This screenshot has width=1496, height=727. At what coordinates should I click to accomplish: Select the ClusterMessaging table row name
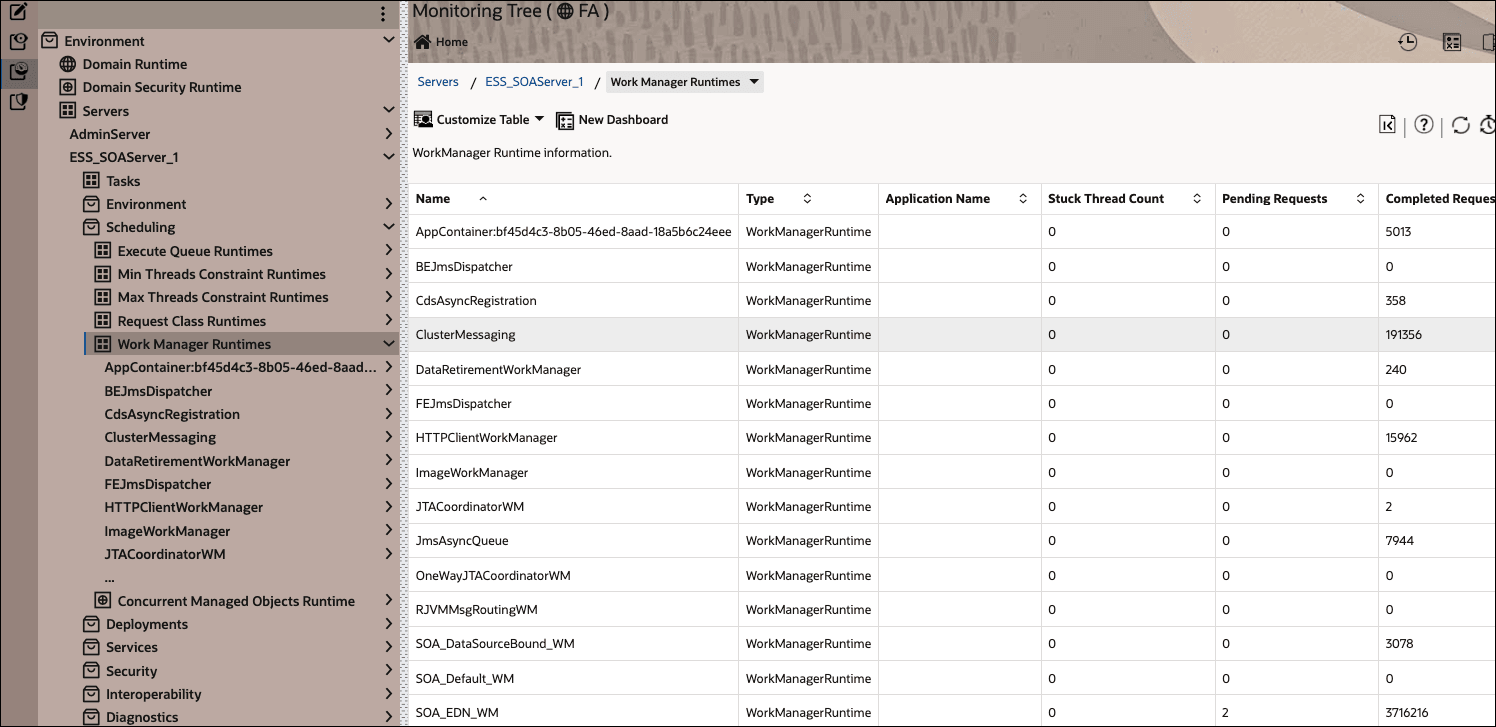[x=465, y=335]
